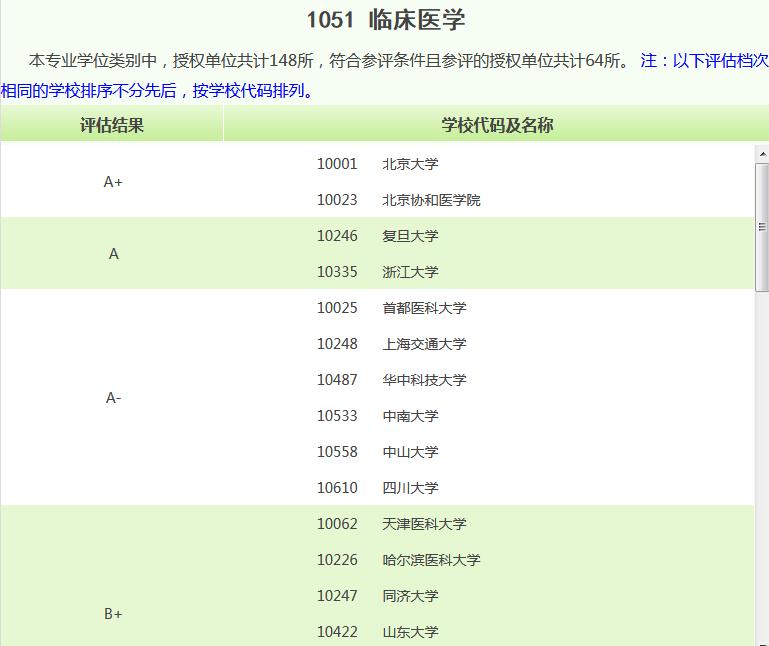Image resolution: width=769 pixels, height=646 pixels.
Task: Click the 学校代码及名称 column header
Action: [x=497, y=125]
